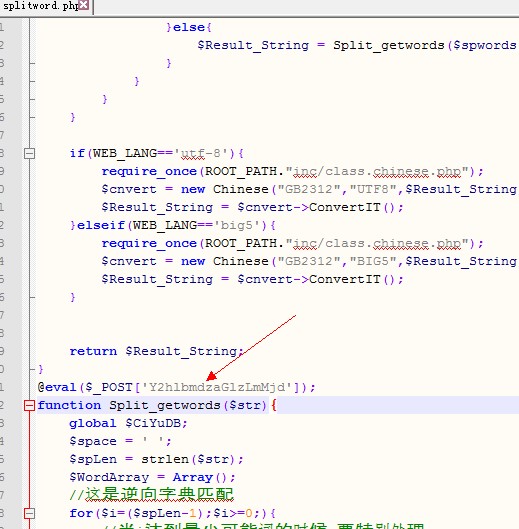Click the elseif(WEB_LANG=='big5') line

tap(173, 225)
